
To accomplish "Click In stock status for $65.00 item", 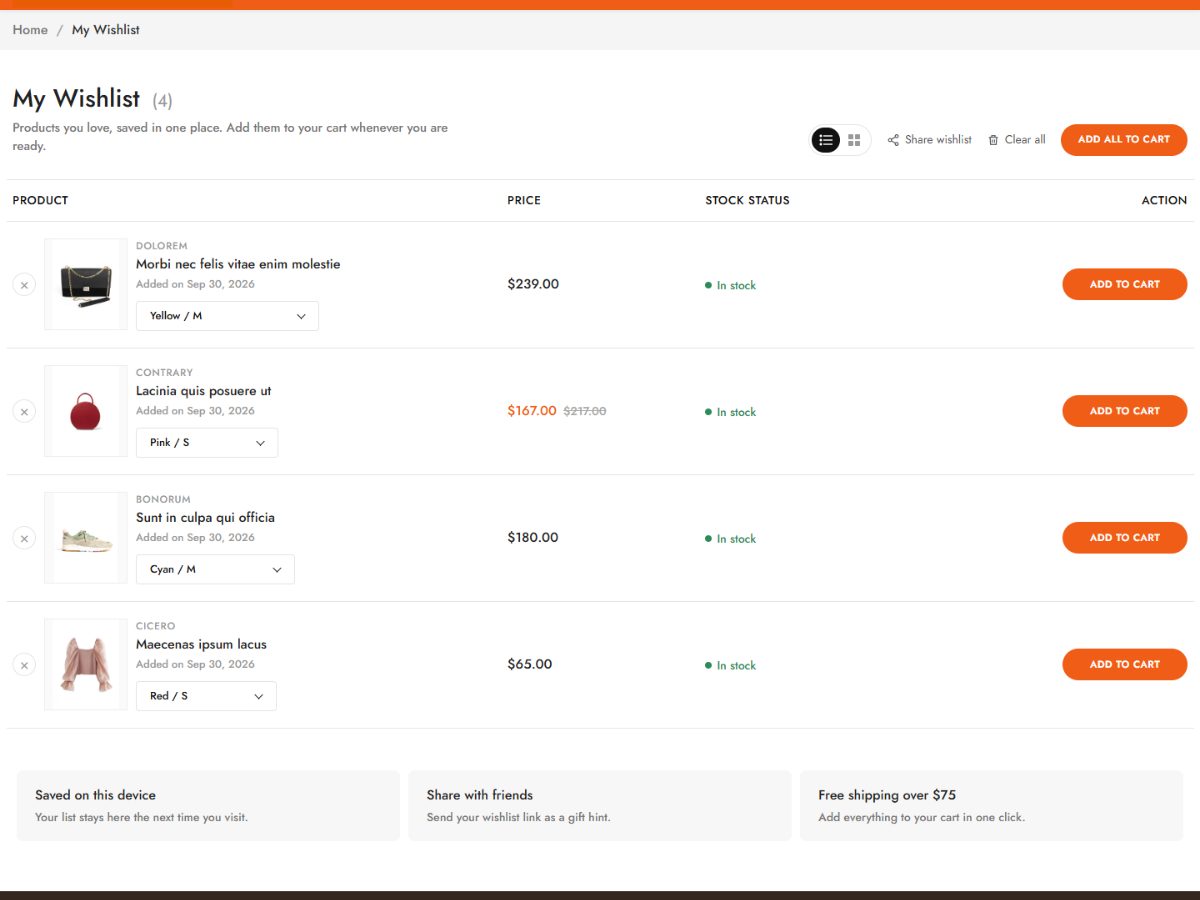I will click(x=731, y=666).
